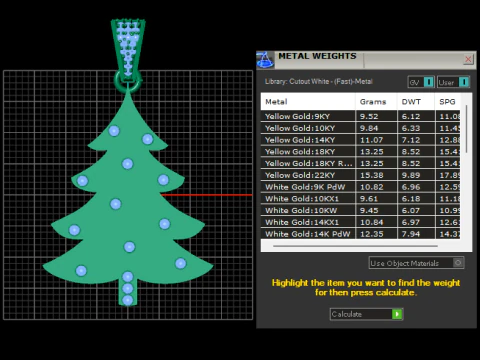Select the gem-set bail atop the pendant

128,50
